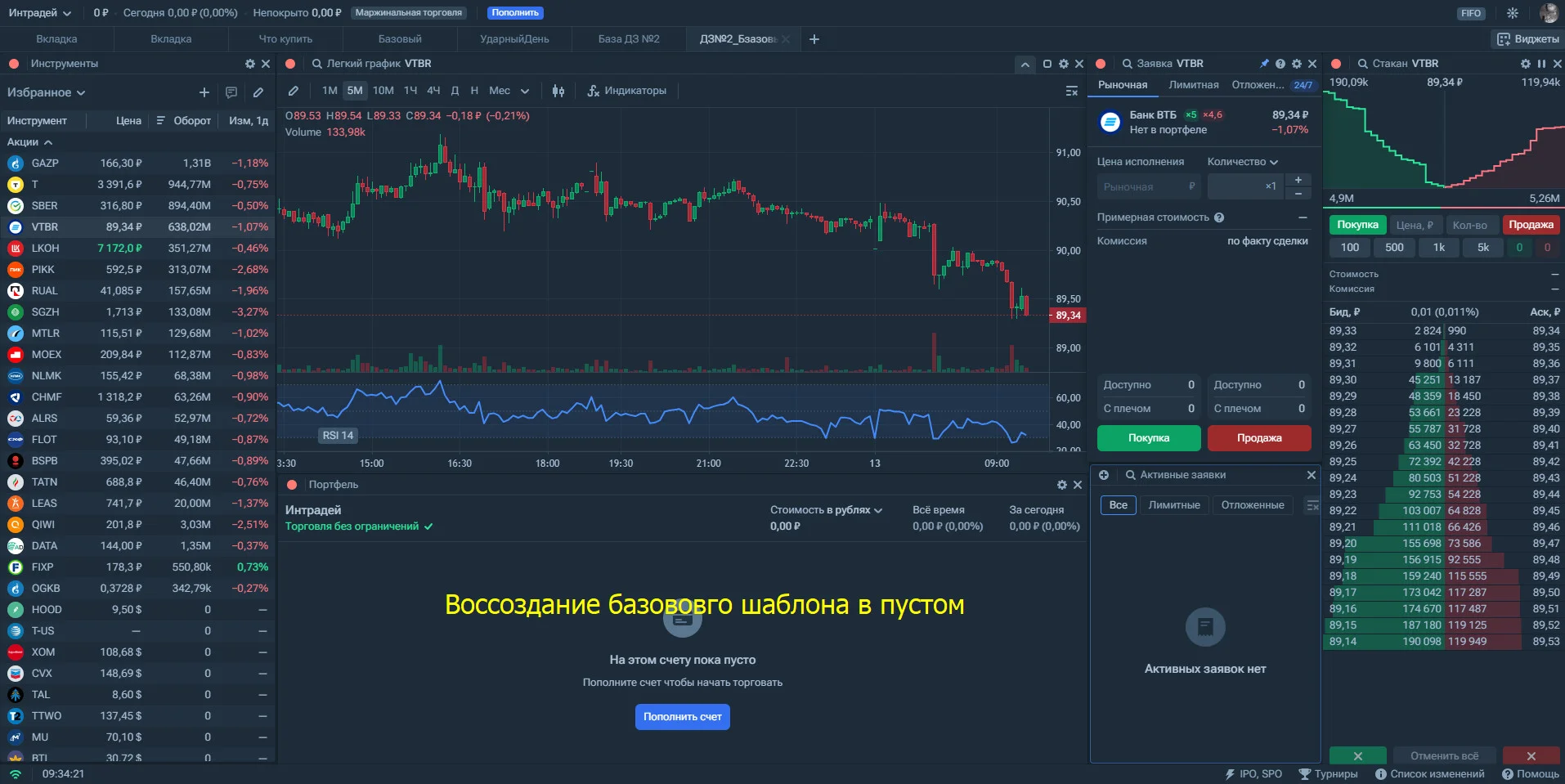Expand Избранное list dropdown
Image resolution: width=1565 pixels, height=784 pixels.
coord(47,92)
